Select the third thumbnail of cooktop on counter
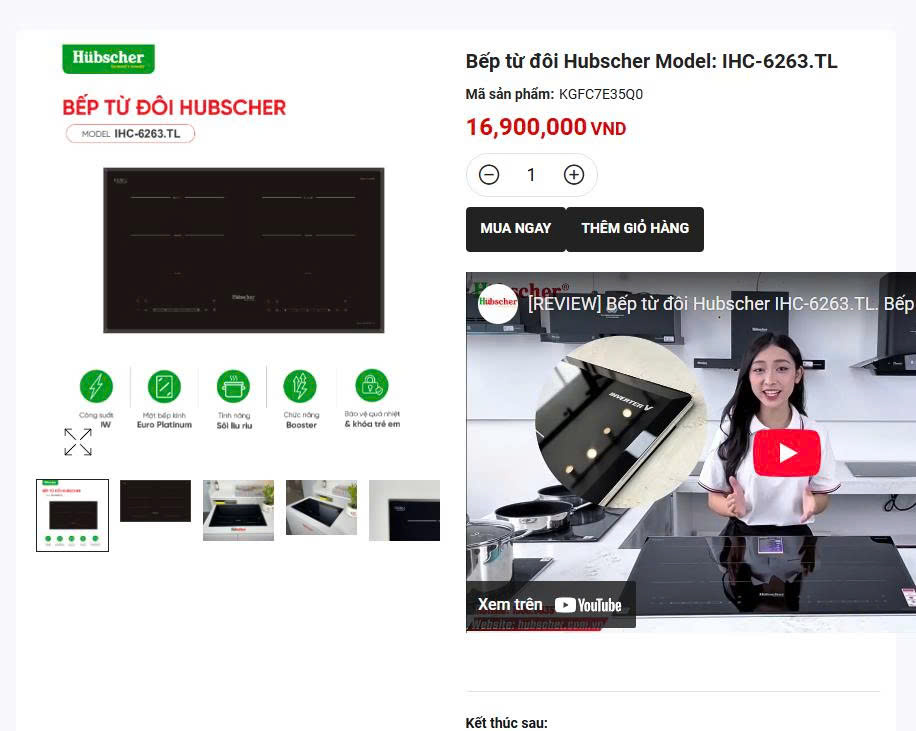This screenshot has height=731, width=916. point(238,510)
